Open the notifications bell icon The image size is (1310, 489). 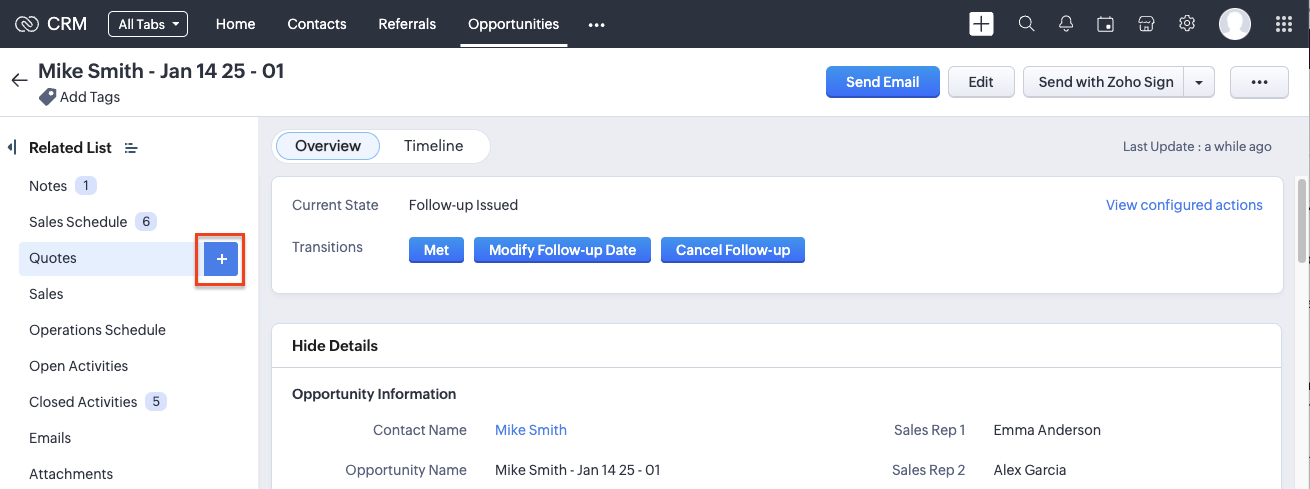1066,24
